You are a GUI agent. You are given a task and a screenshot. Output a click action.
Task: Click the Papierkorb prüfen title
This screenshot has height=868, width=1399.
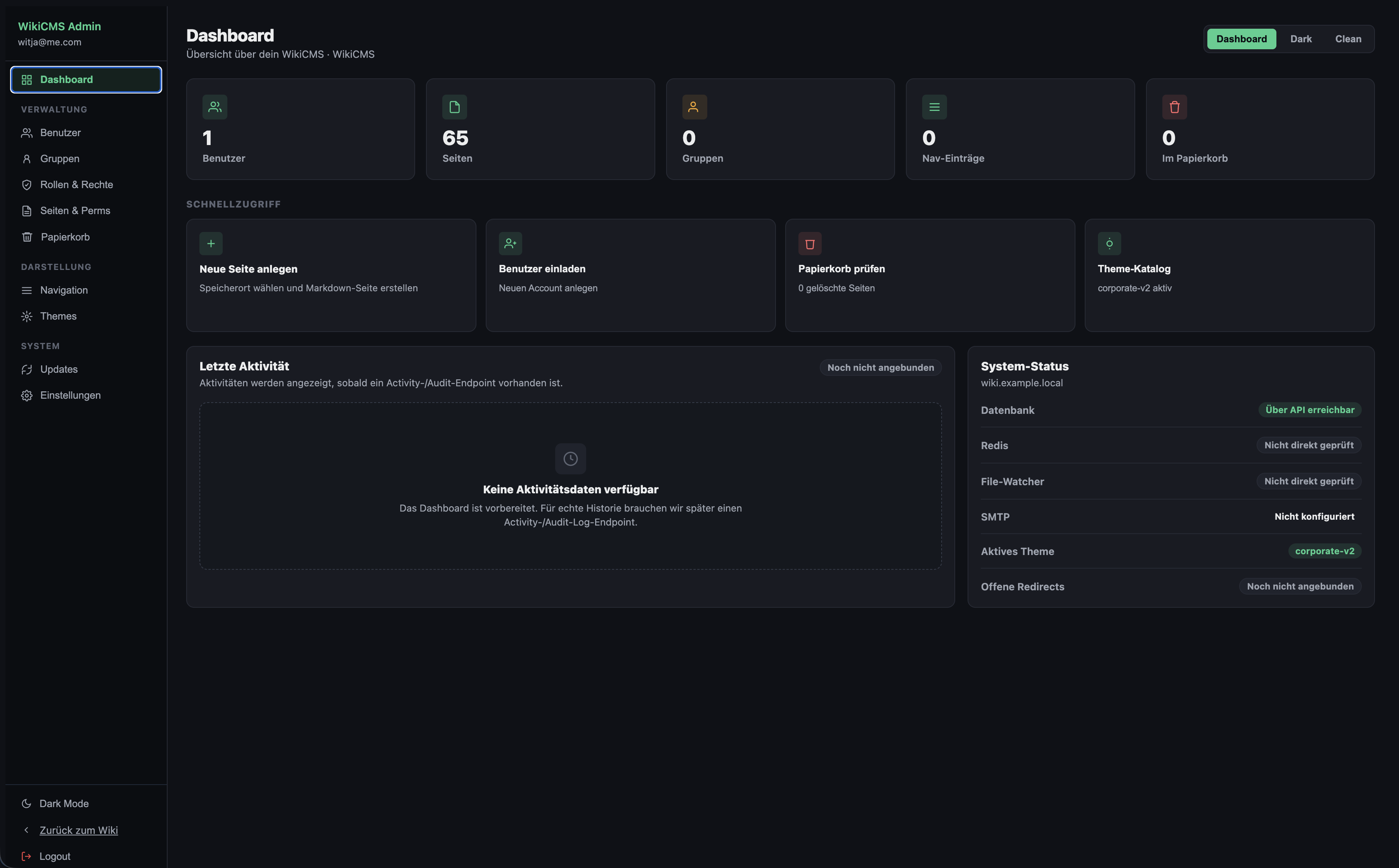pyautogui.click(x=841, y=269)
